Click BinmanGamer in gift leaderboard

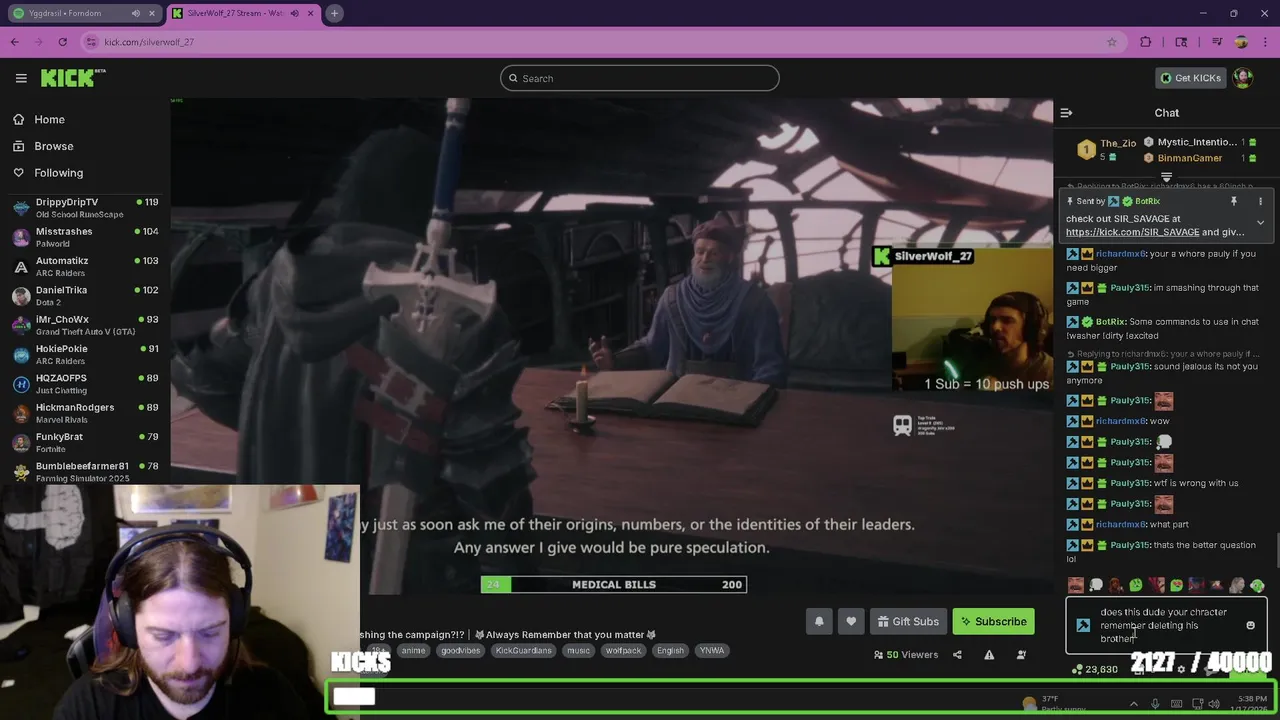coord(1190,158)
